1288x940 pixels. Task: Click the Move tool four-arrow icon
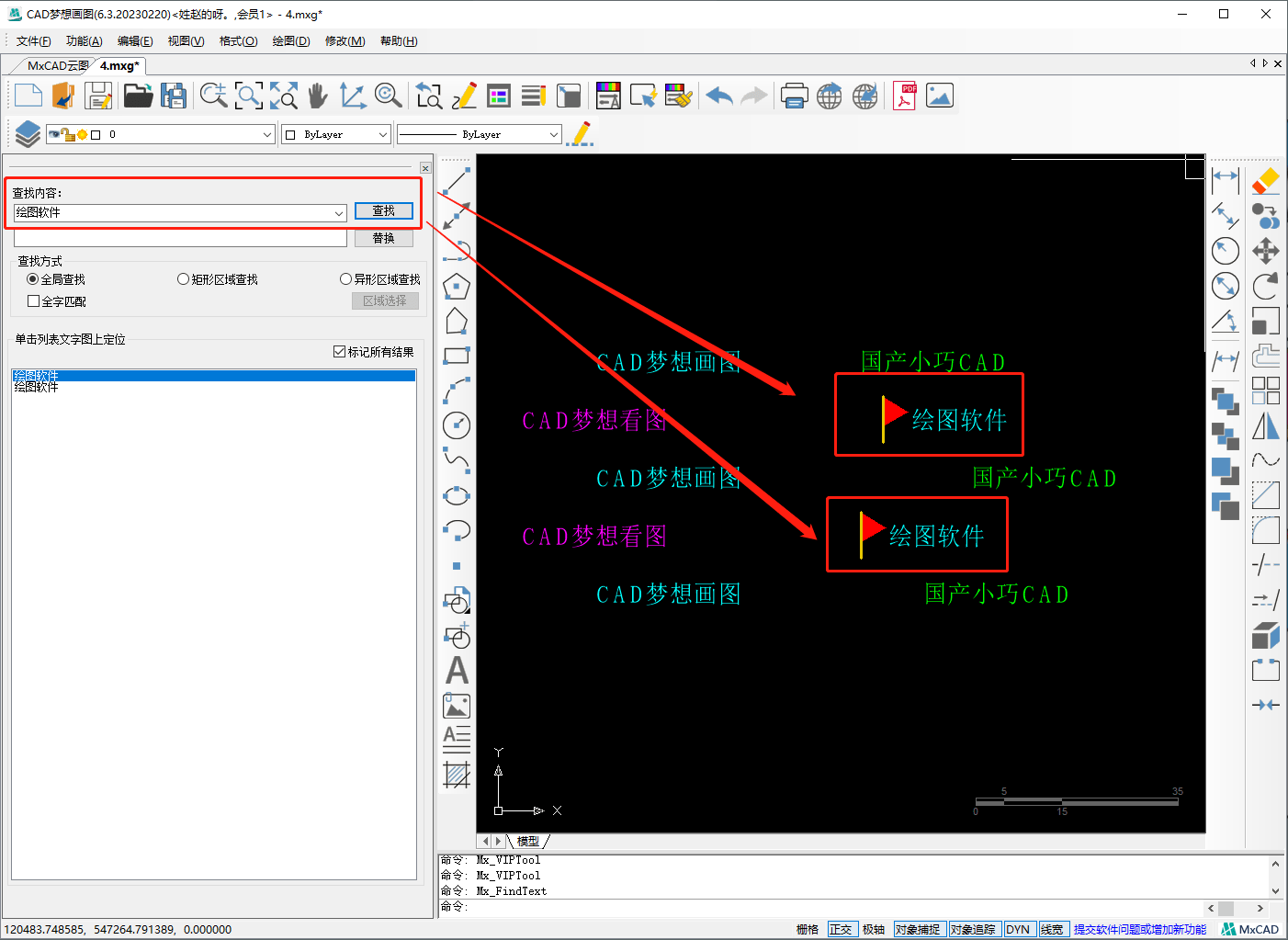(1265, 251)
